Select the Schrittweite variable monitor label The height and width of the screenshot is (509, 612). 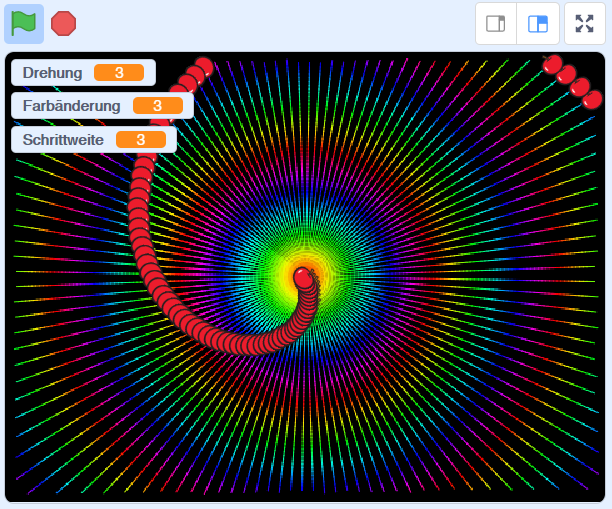[63, 139]
